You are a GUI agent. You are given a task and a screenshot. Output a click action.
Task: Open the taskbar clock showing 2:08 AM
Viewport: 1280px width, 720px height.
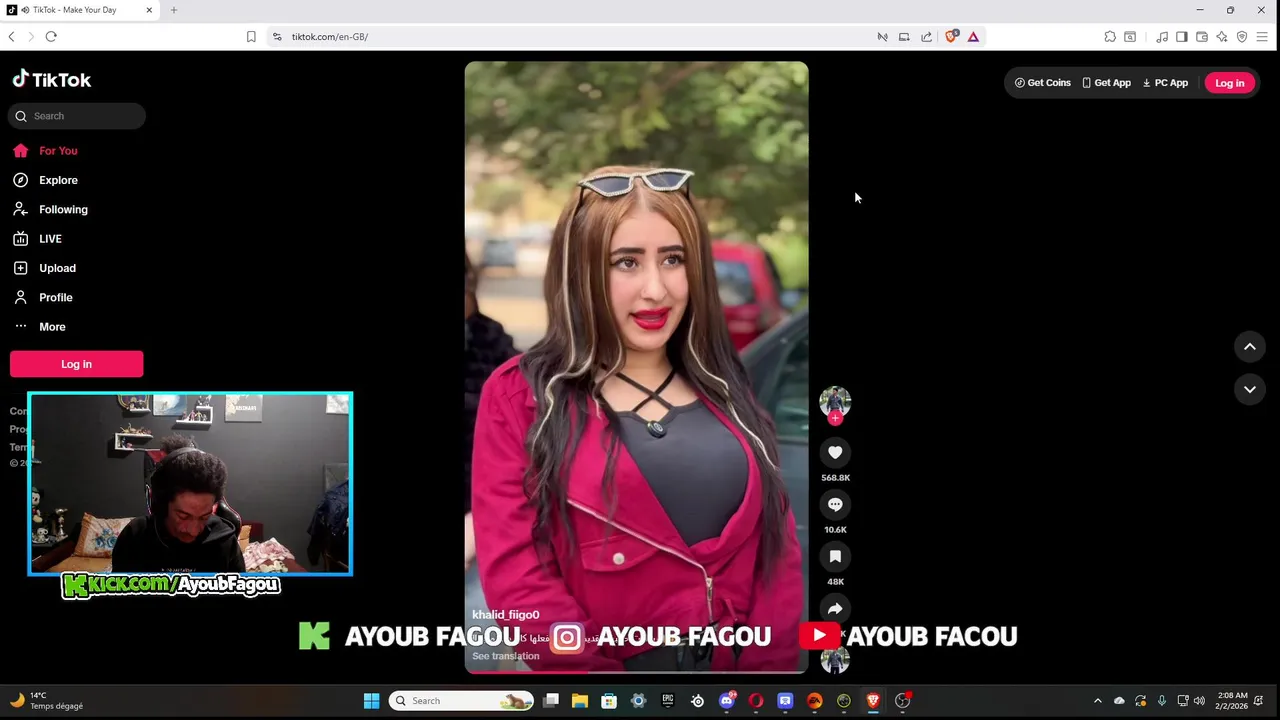[x=1232, y=701]
